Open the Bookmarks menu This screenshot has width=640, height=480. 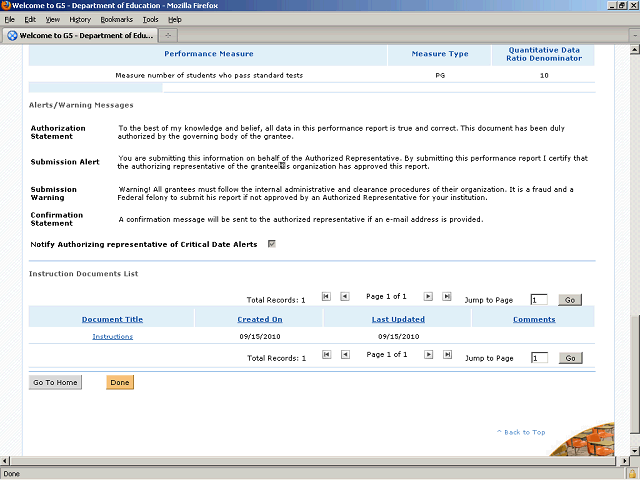pos(116,20)
